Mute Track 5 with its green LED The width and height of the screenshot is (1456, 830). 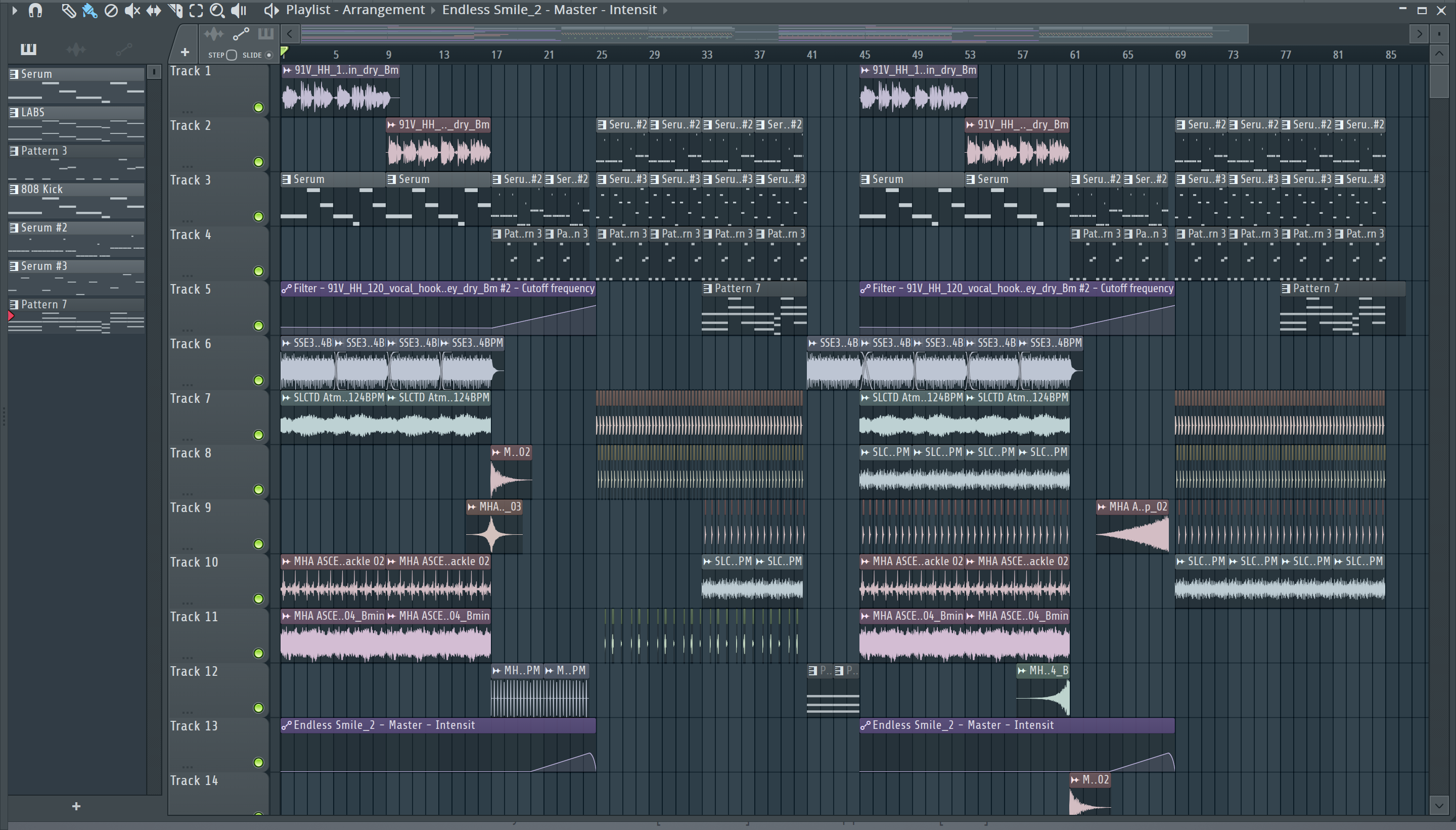[258, 326]
